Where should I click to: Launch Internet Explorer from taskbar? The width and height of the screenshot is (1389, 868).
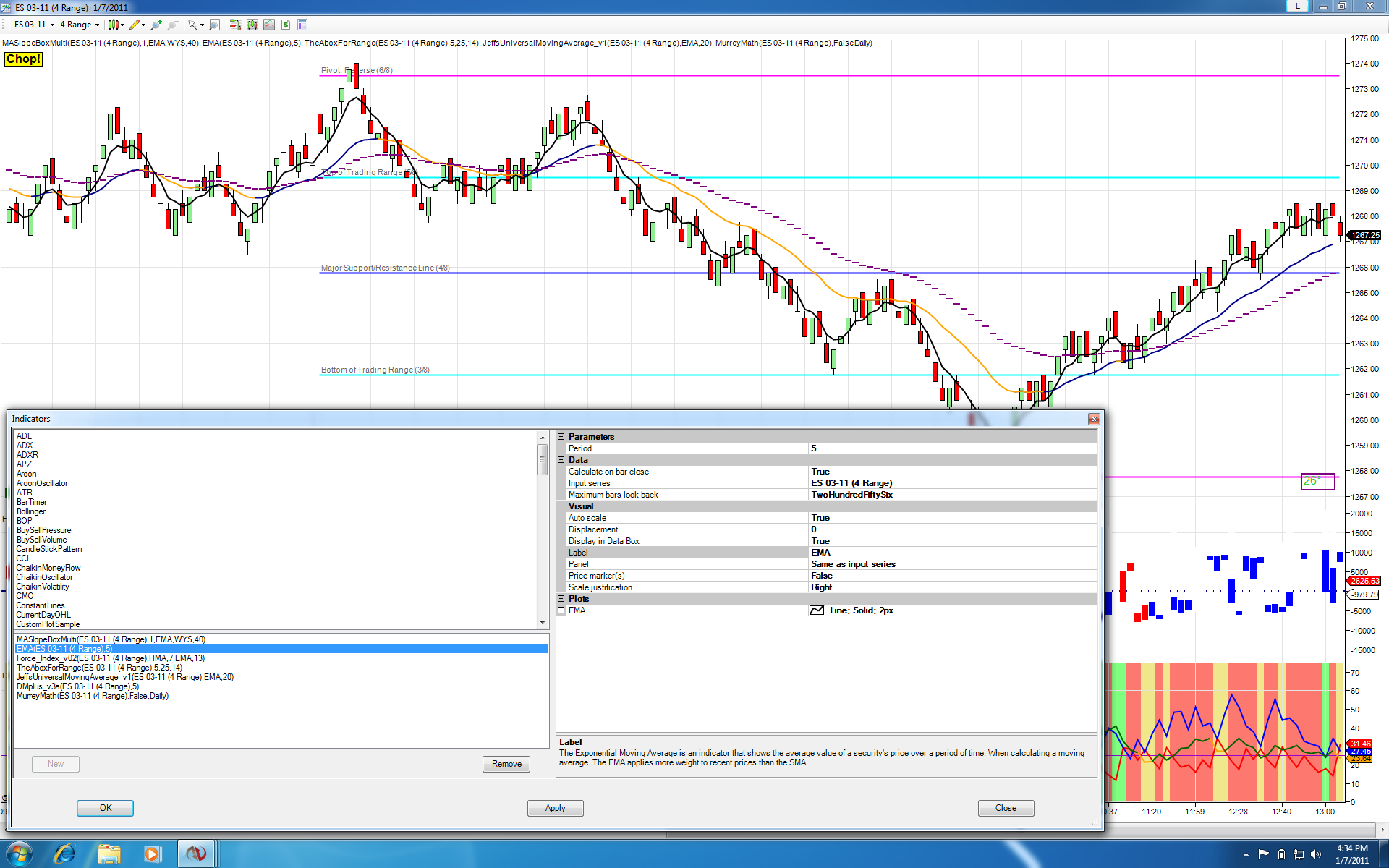64,854
